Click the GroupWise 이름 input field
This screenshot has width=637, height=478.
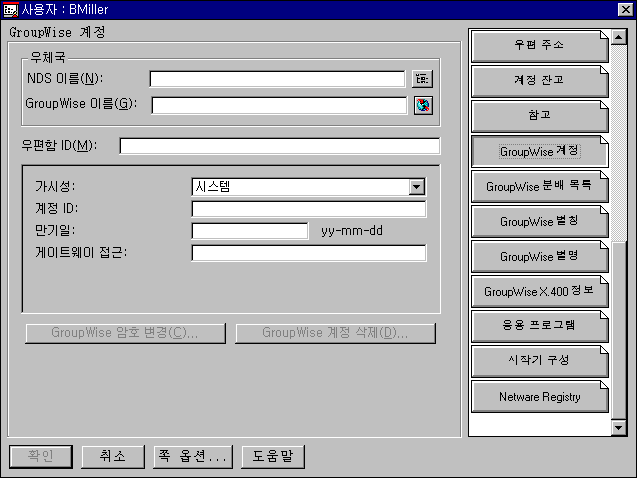coord(279,106)
